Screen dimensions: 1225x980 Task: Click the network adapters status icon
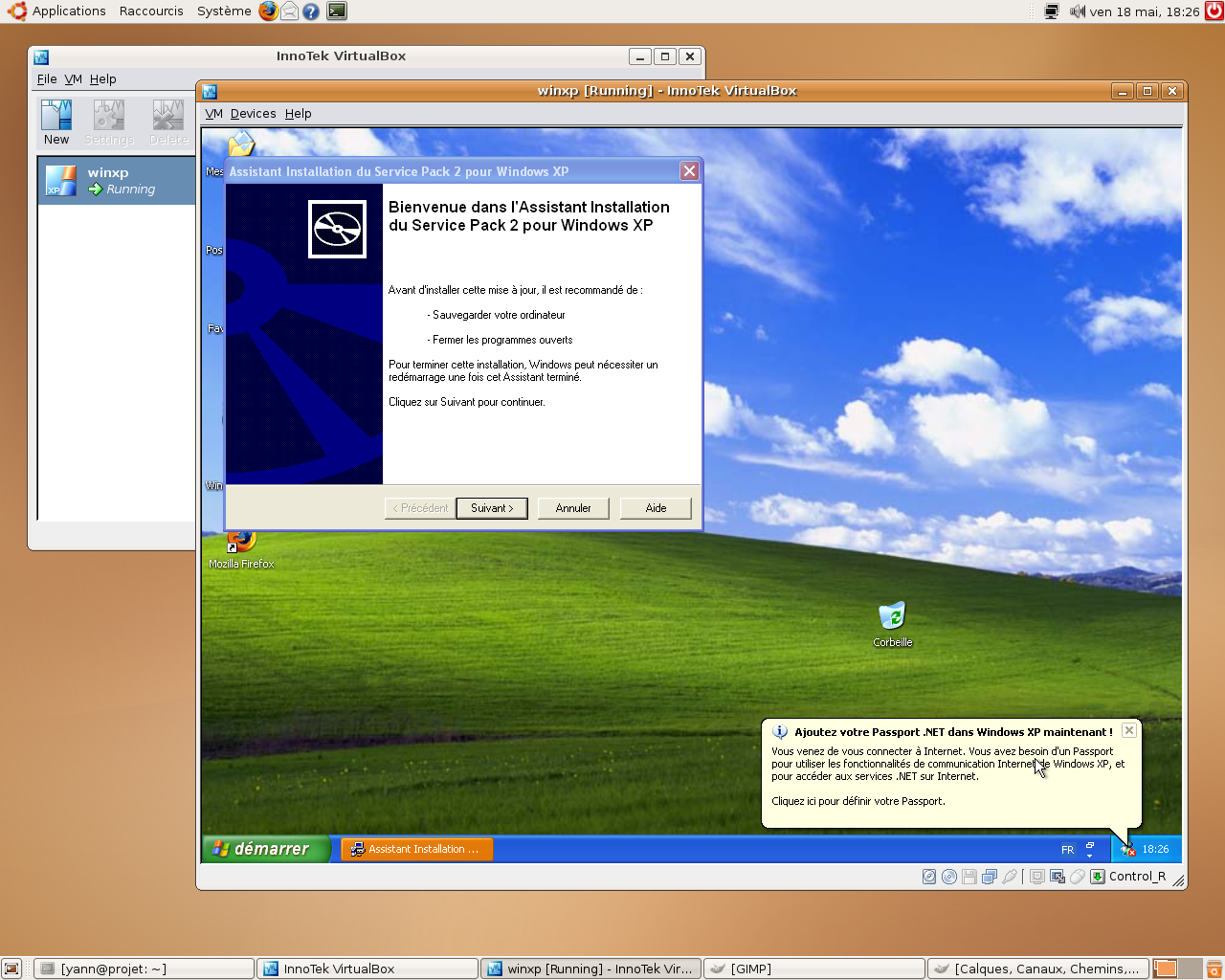[990, 877]
